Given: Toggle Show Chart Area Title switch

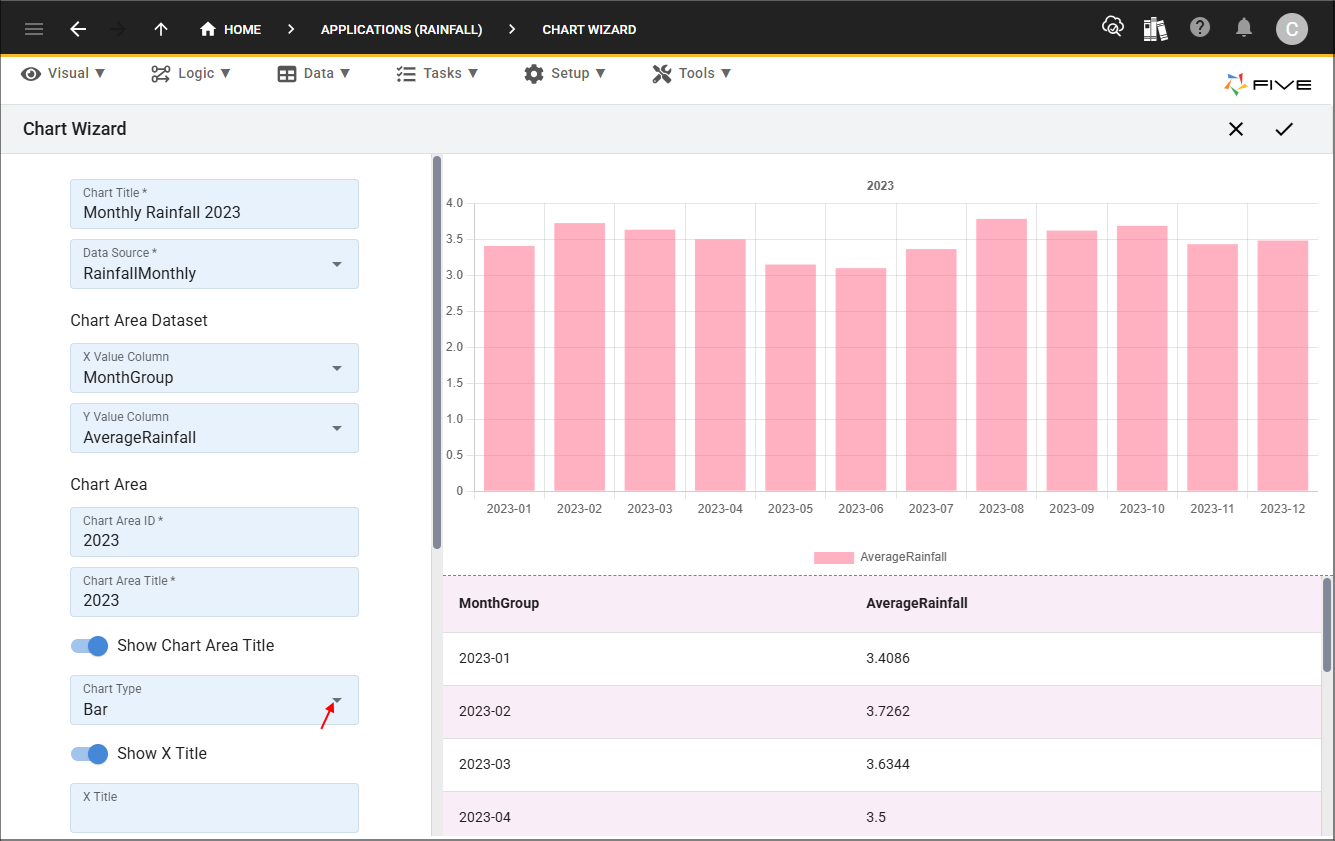Looking at the screenshot, I should [x=90, y=646].
